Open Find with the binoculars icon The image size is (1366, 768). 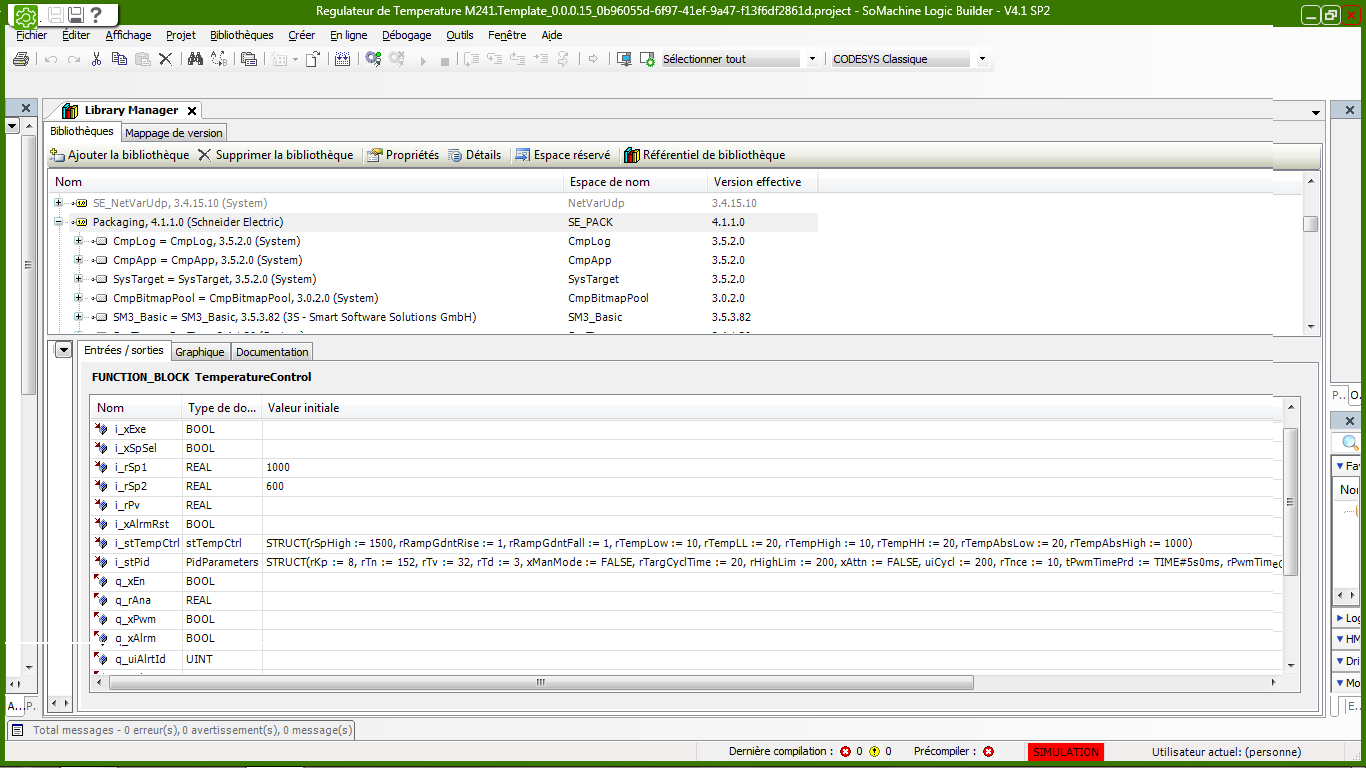click(195, 59)
